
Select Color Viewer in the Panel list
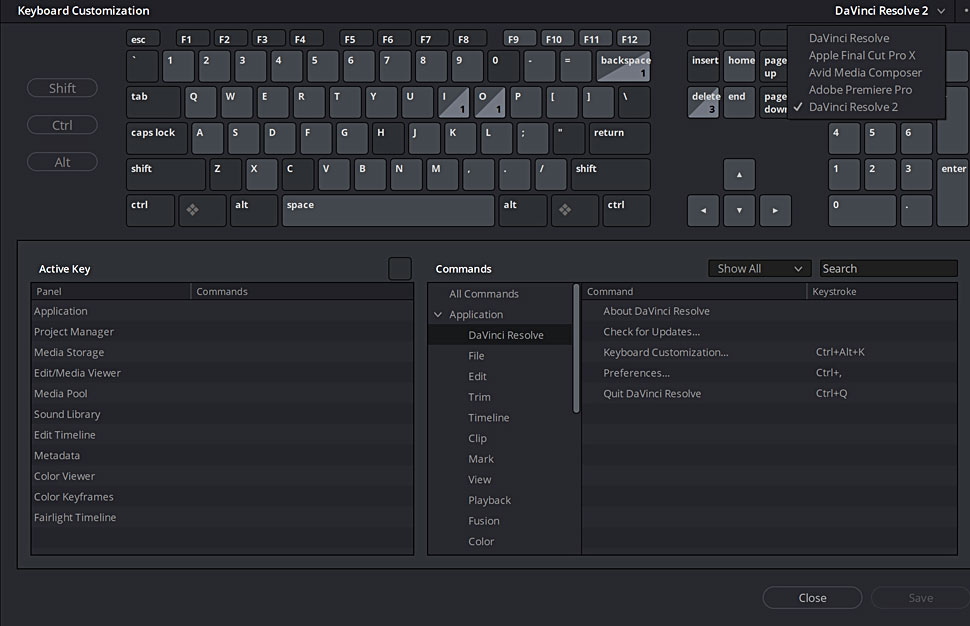tap(223, 476)
